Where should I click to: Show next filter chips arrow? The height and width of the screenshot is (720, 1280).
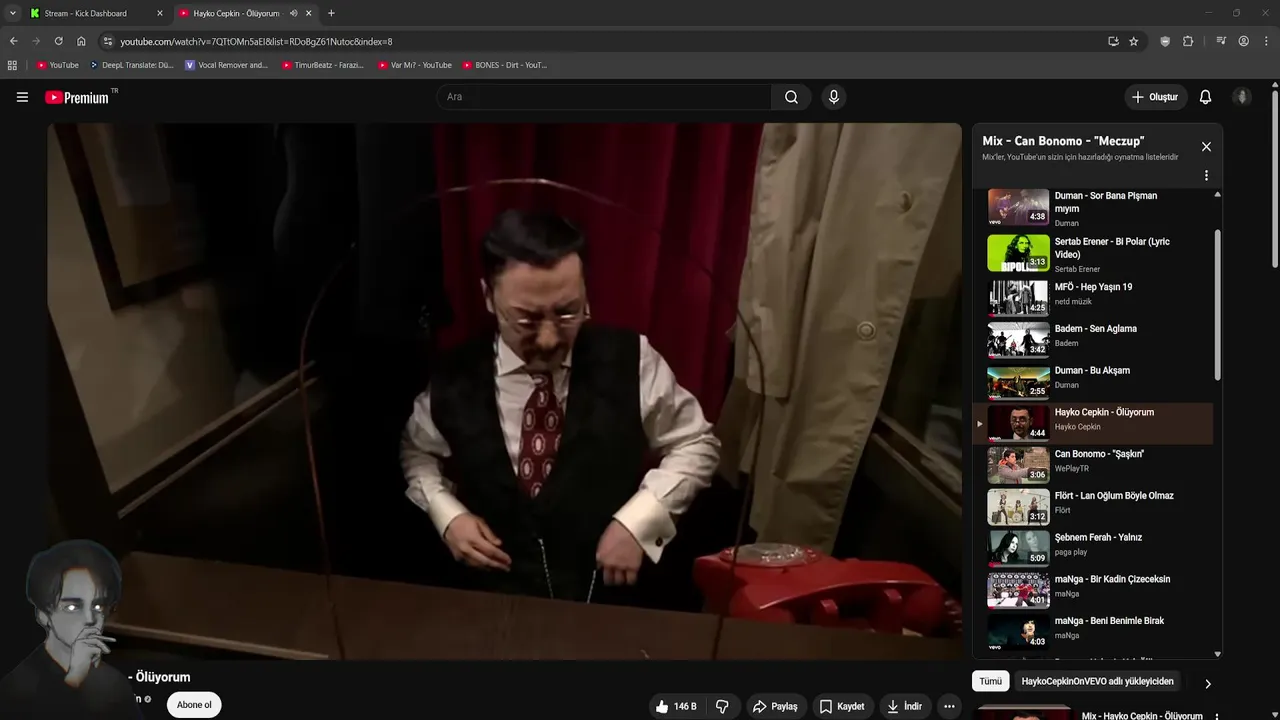coord(1207,684)
